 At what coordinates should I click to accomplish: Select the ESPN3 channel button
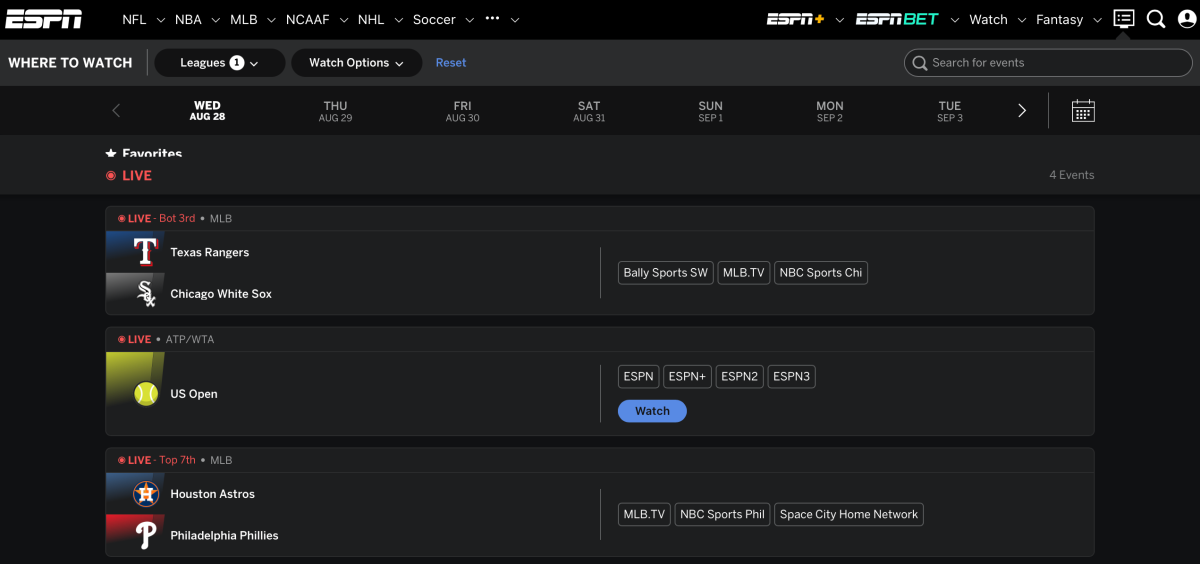(791, 376)
